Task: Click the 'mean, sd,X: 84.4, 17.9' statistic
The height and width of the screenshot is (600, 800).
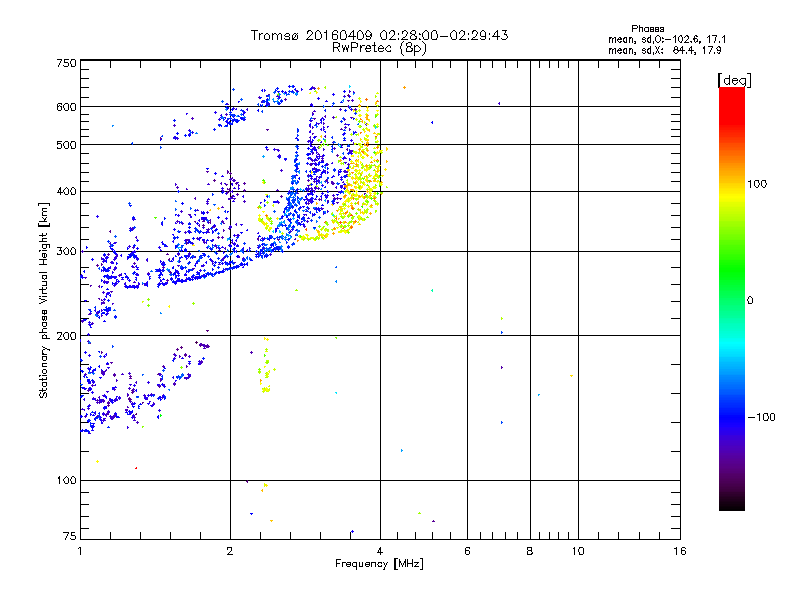Action: click(x=665, y=50)
